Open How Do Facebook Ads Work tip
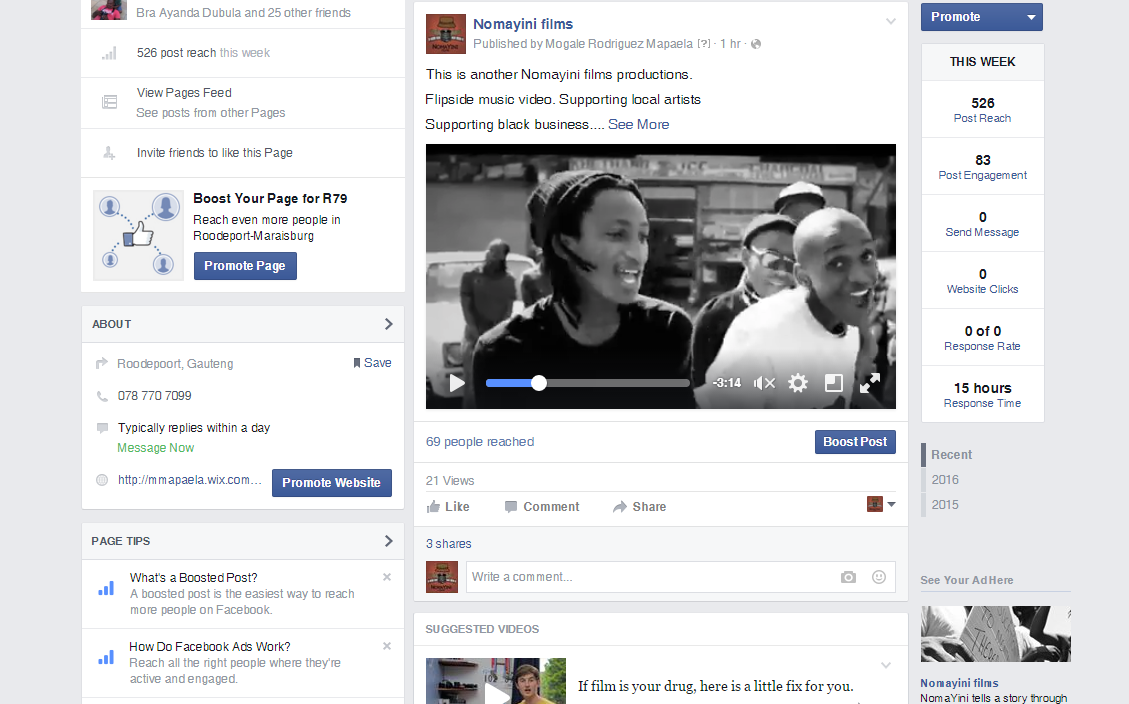 pos(210,647)
